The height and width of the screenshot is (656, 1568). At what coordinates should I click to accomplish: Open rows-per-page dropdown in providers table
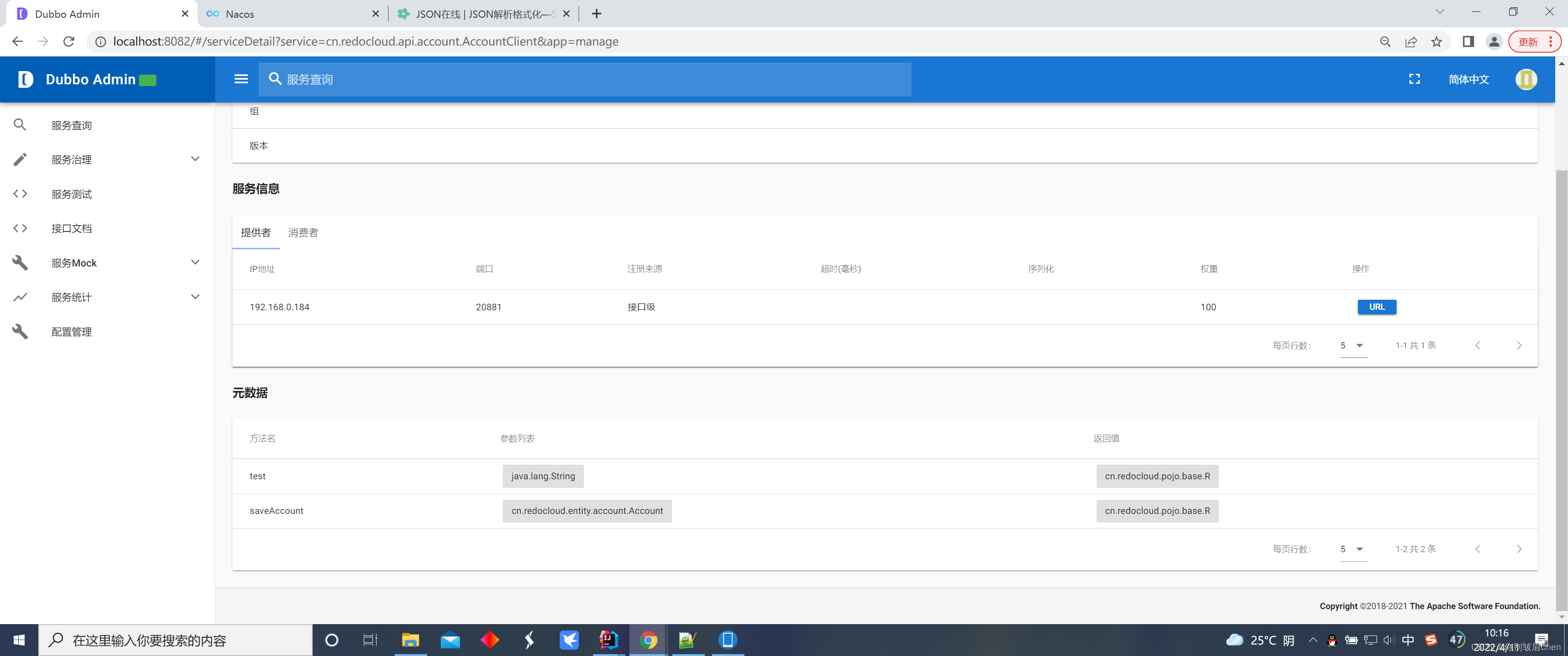(1353, 346)
